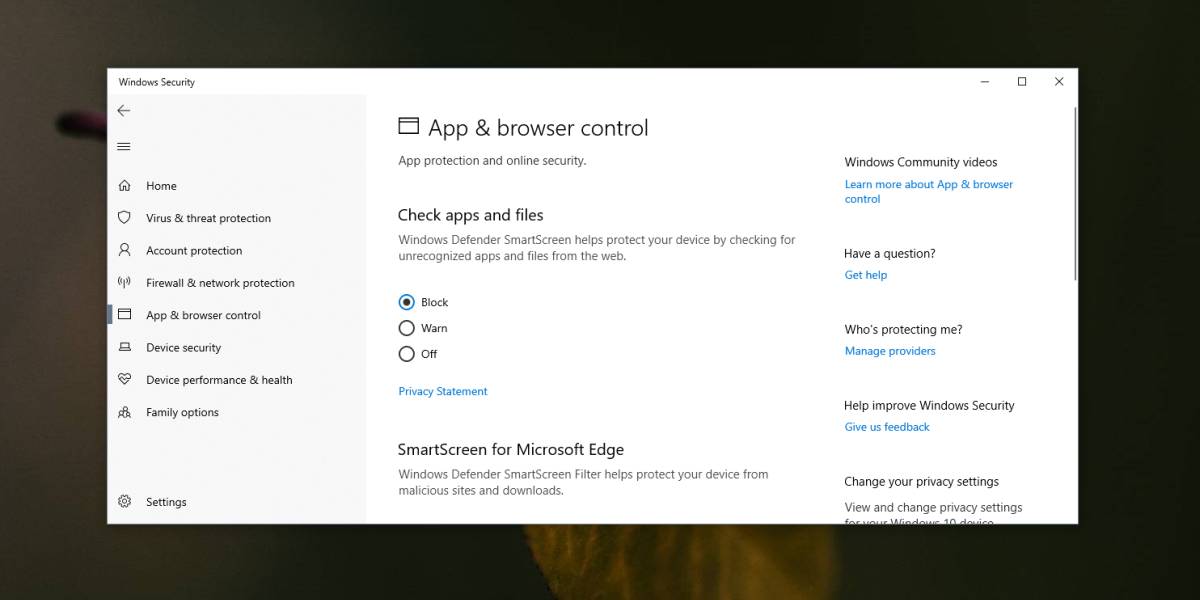Click the Family options people icon
Screen dimensions: 1200x600
124,412
